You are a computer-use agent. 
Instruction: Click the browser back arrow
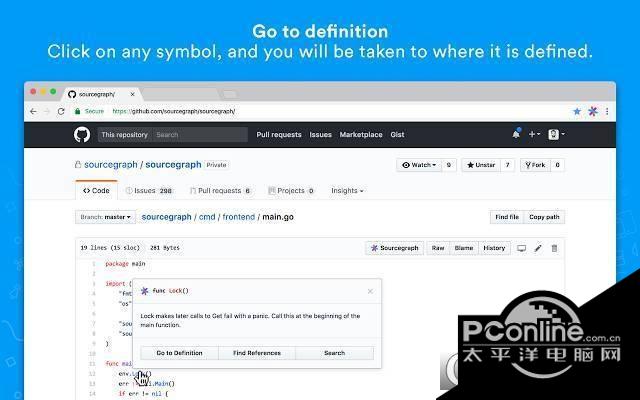[33, 111]
